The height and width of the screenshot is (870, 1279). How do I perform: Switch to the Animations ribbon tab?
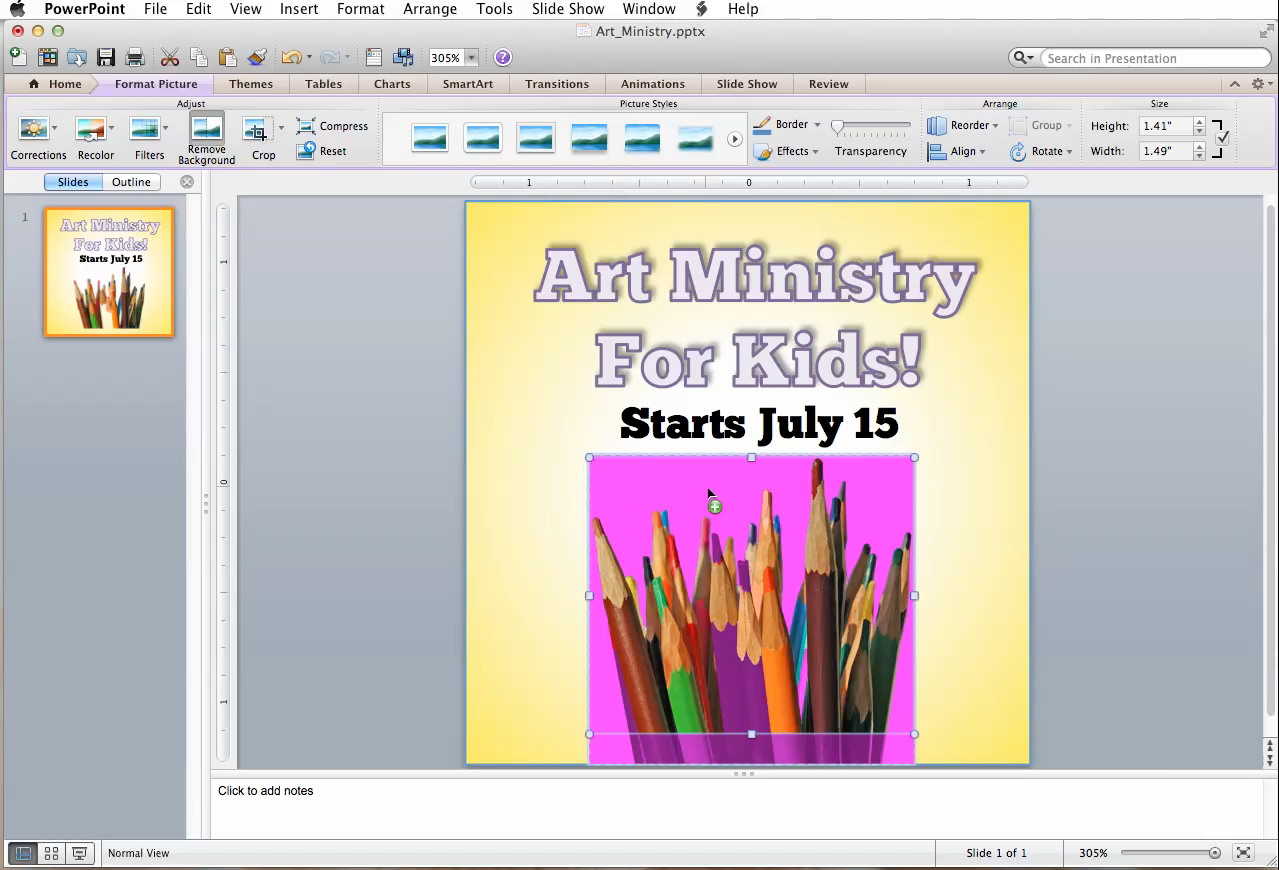point(652,84)
